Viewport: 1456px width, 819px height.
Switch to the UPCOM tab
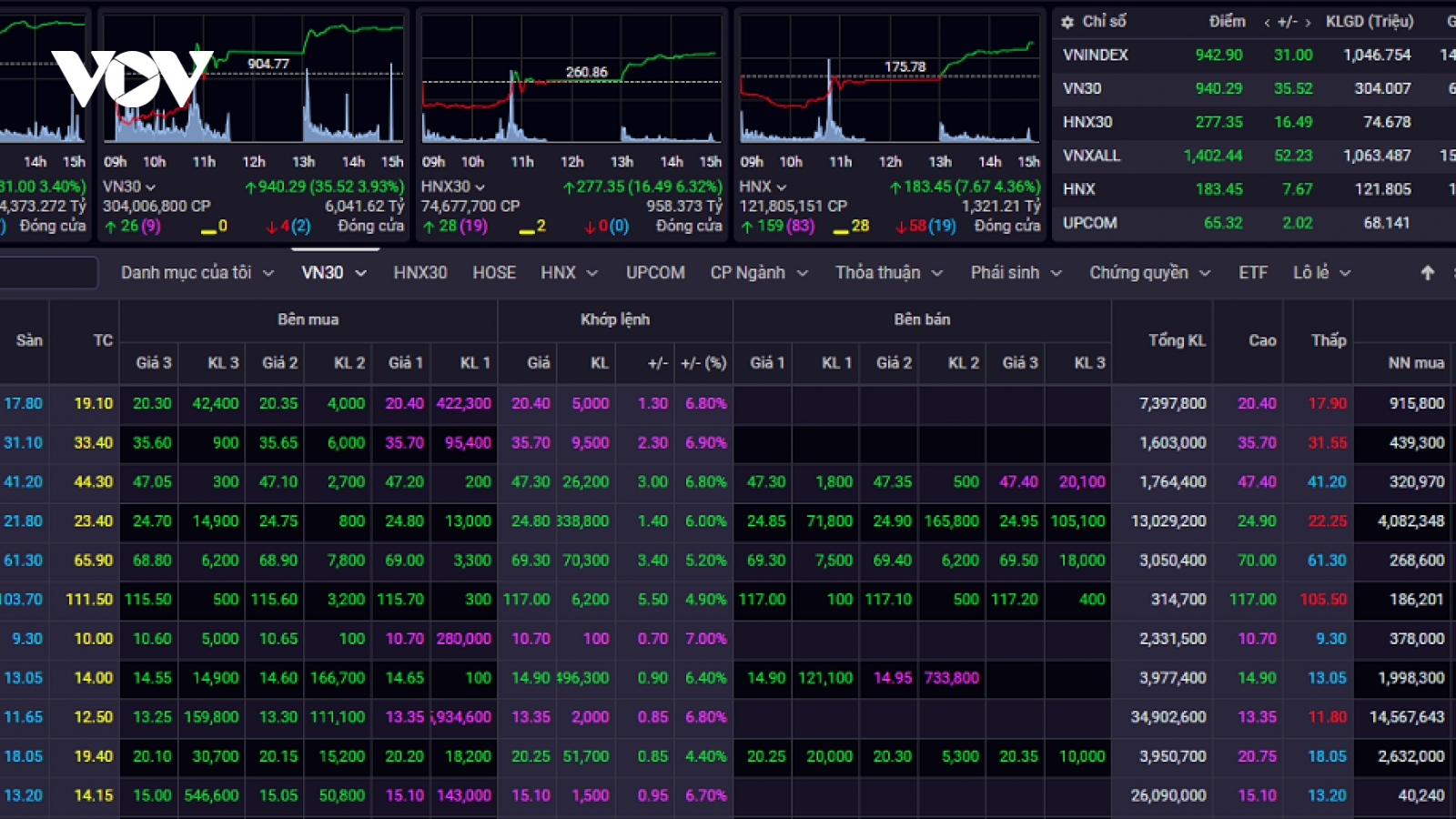655,273
